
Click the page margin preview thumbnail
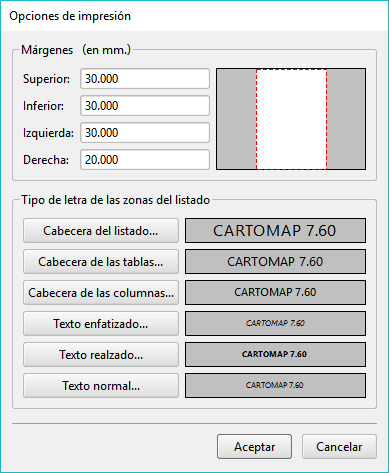click(291, 119)
